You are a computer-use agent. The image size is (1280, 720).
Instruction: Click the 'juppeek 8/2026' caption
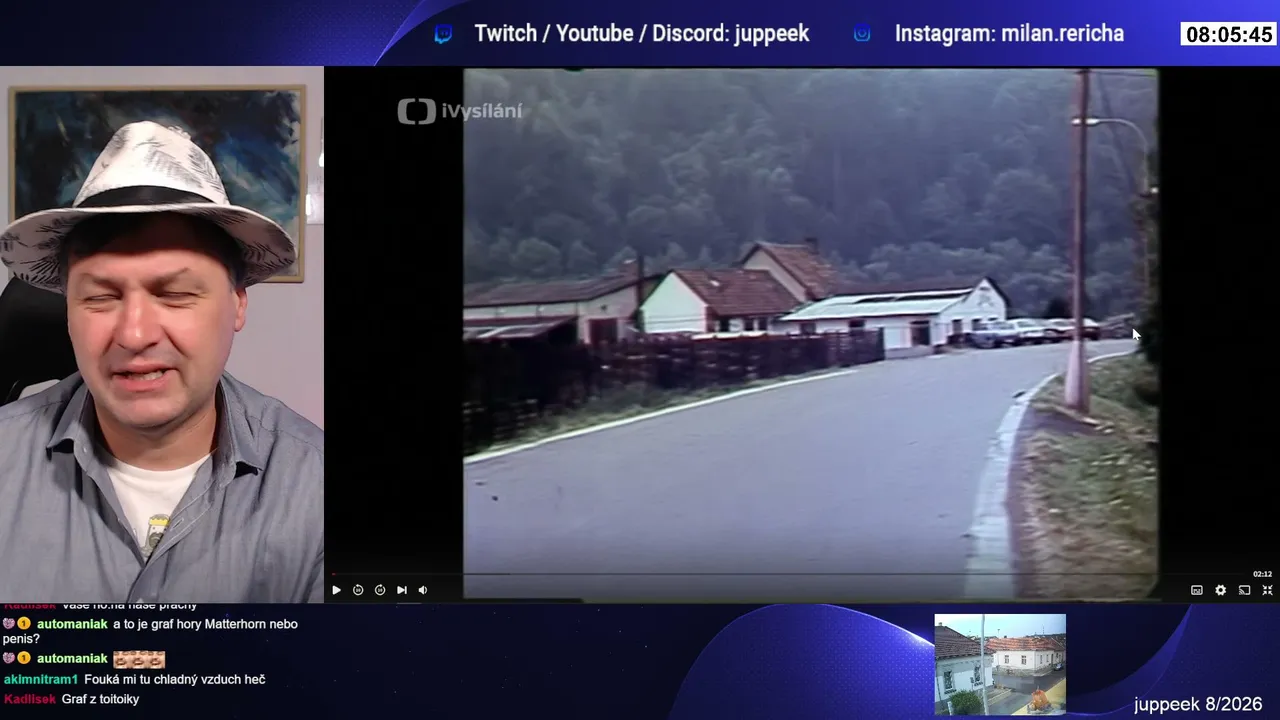pos(1198,705)
